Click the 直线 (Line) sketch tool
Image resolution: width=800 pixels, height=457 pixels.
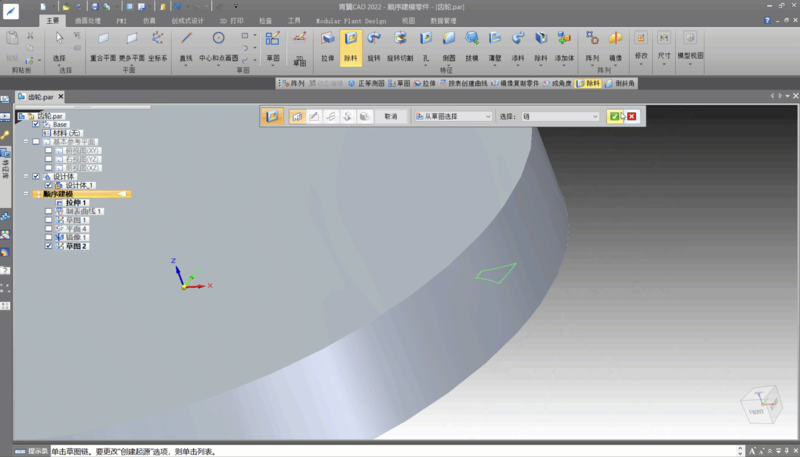pos(186,44)
